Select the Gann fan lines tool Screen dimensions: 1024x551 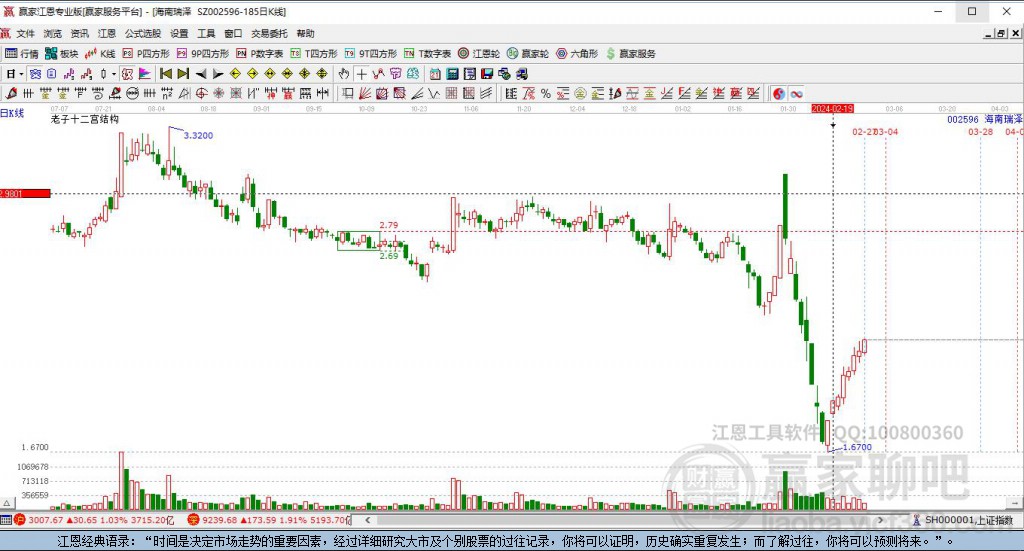coord(365,93)
